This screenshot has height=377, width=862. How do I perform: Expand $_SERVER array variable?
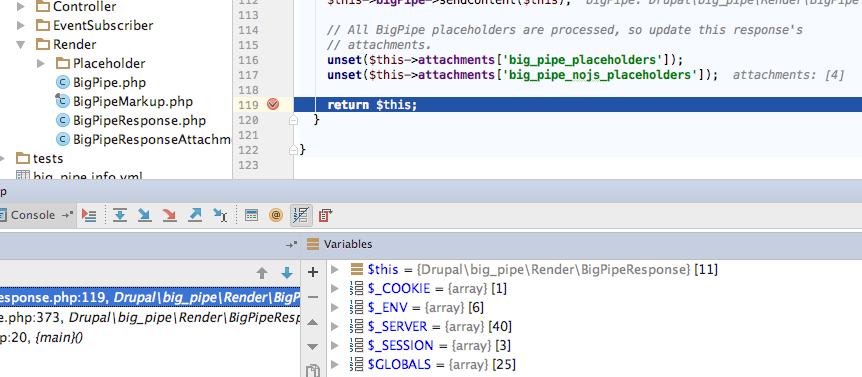pyautogui.click(x=334, y=326)
